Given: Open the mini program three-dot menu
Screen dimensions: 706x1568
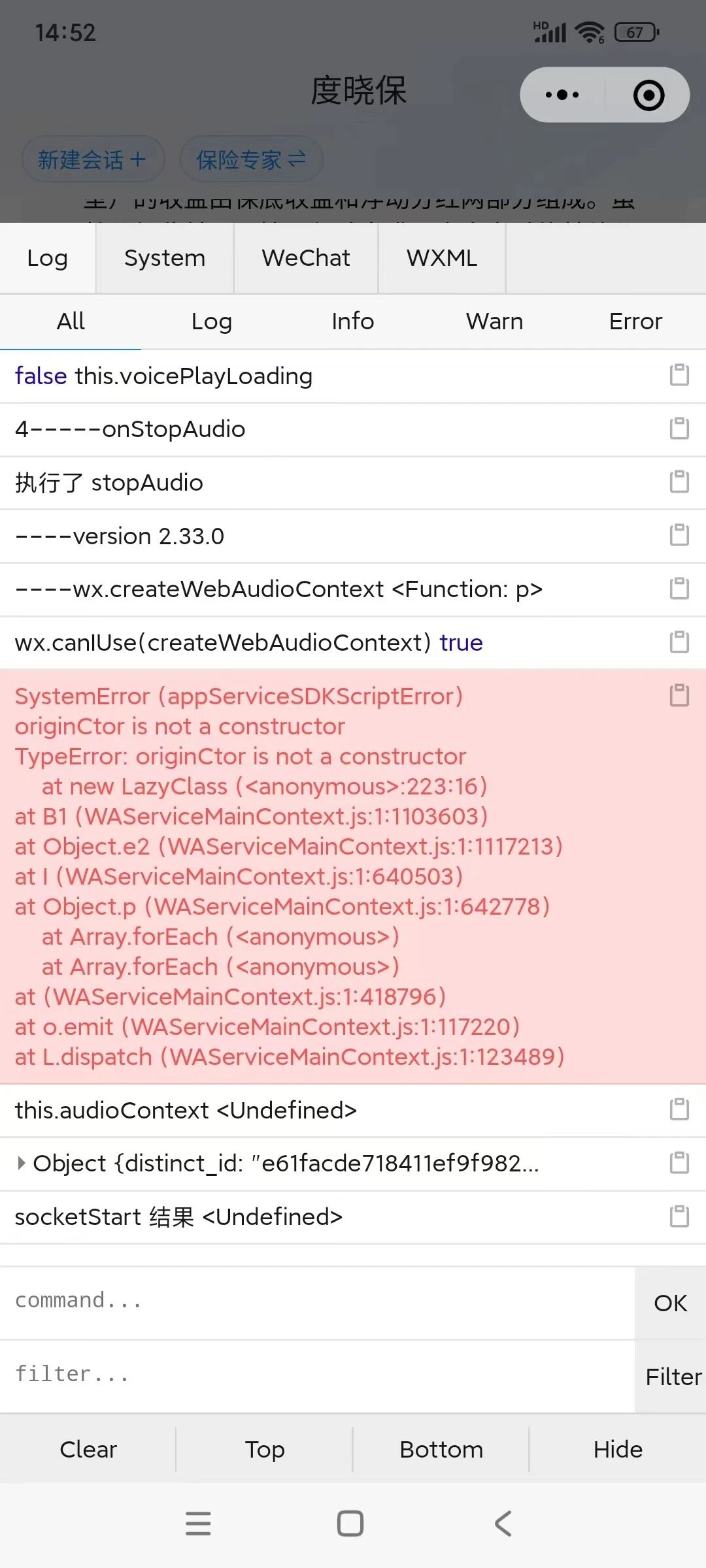Looking at the screenshot, I should point(562,95).
